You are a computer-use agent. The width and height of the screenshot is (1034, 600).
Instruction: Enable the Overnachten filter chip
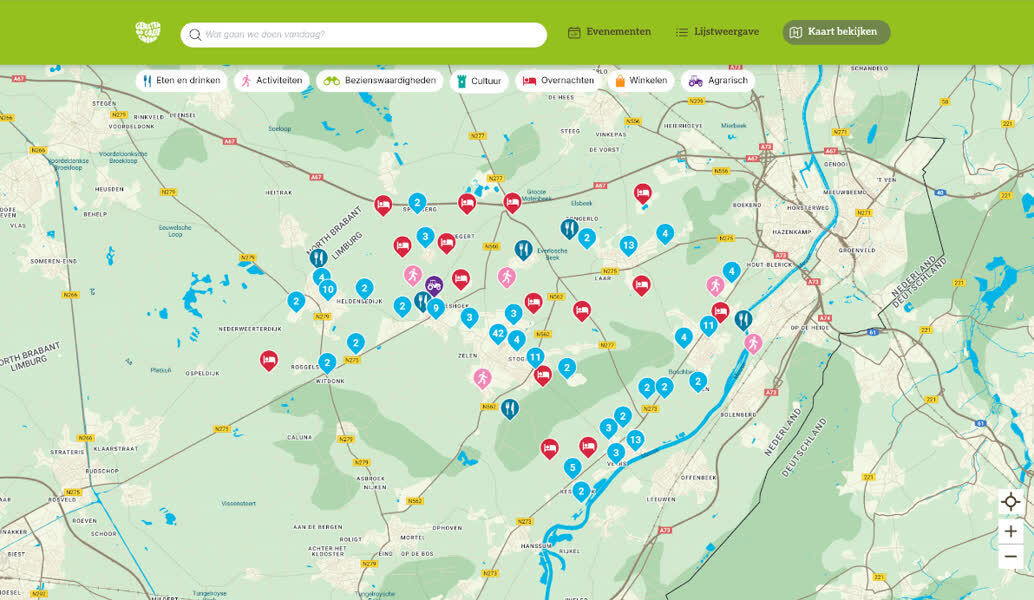(x=558, y=81)
